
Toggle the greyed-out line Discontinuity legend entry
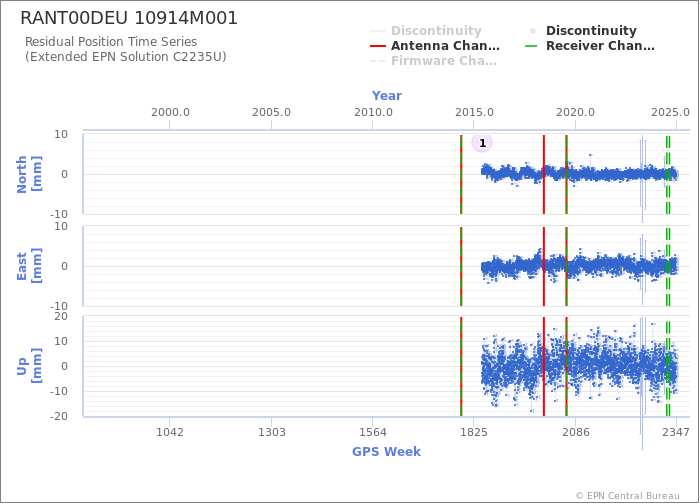click(426, 31)
